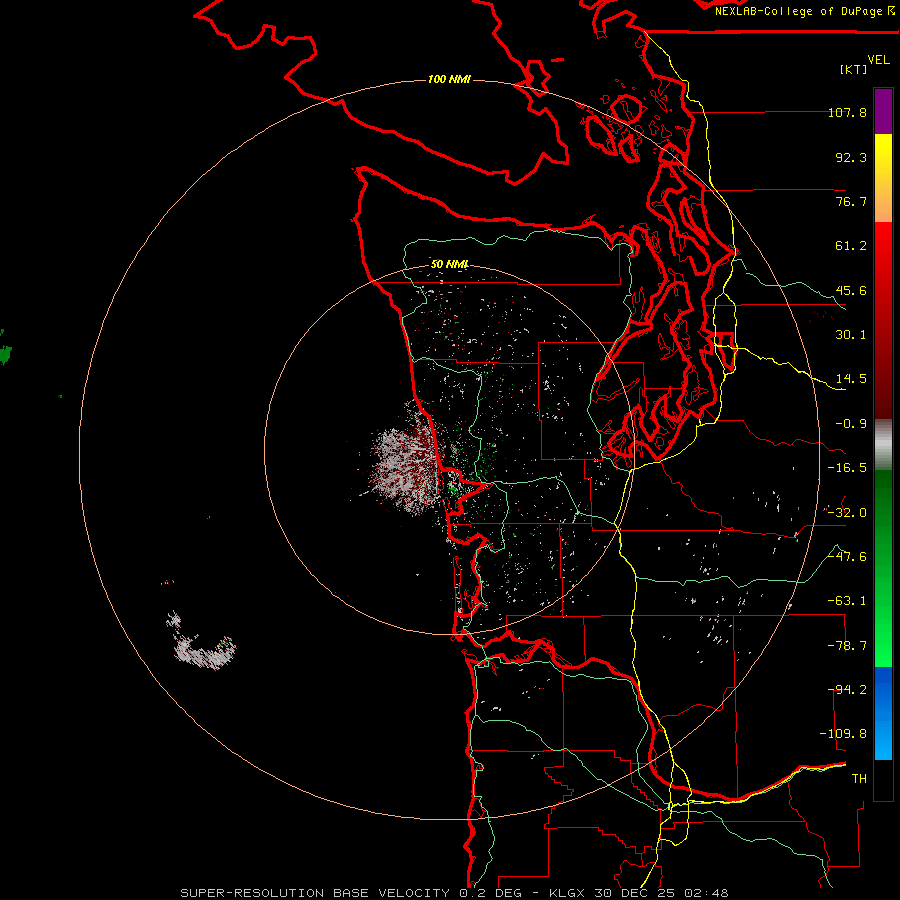Click the 61.2 velocity scale value
This screenshot has width=900, height=900.
point(851,246)
